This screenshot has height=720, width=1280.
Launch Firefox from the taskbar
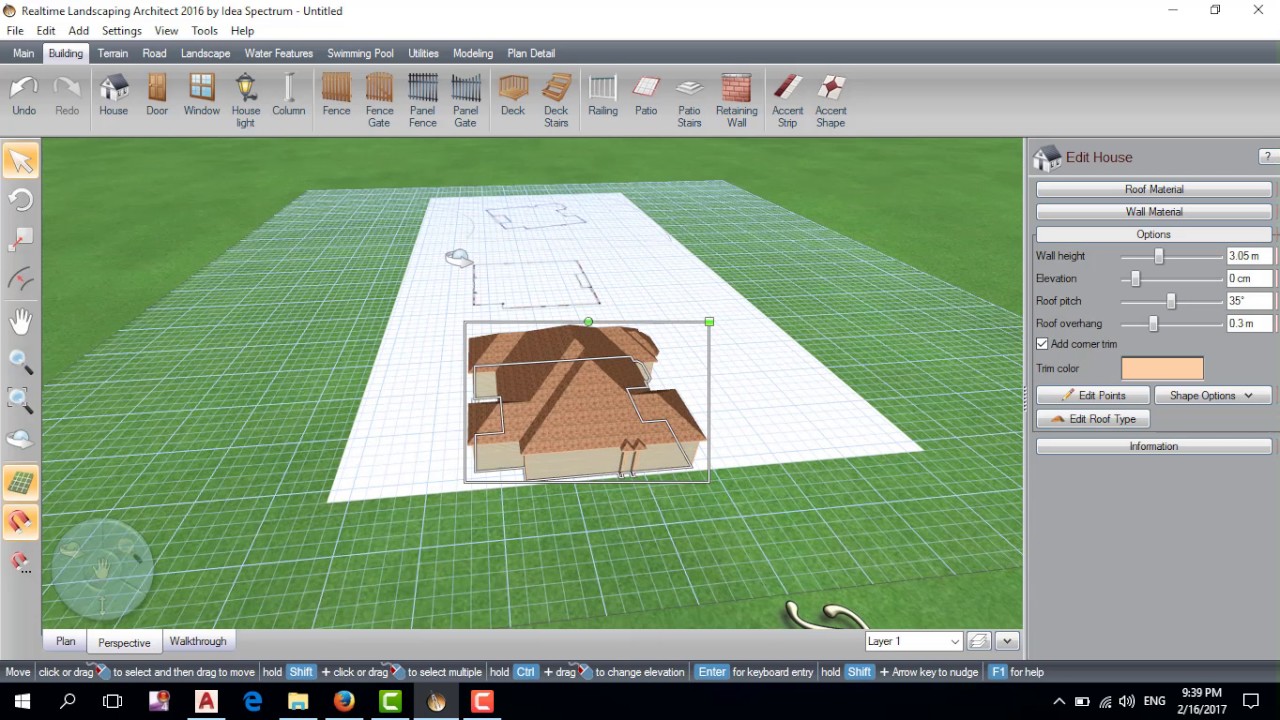tap(344, 701)
